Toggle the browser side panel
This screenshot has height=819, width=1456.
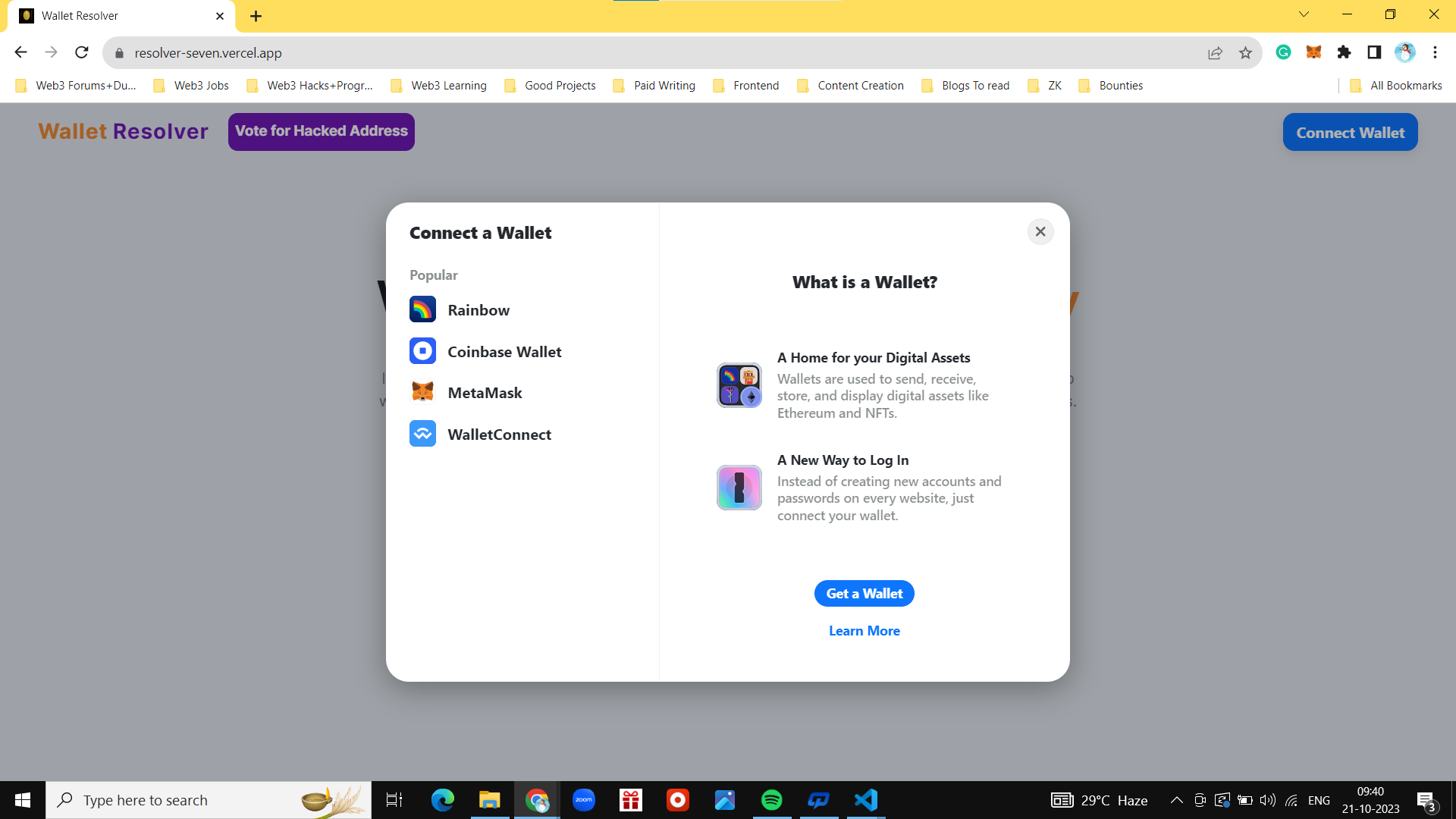(x=1373, y=52)
